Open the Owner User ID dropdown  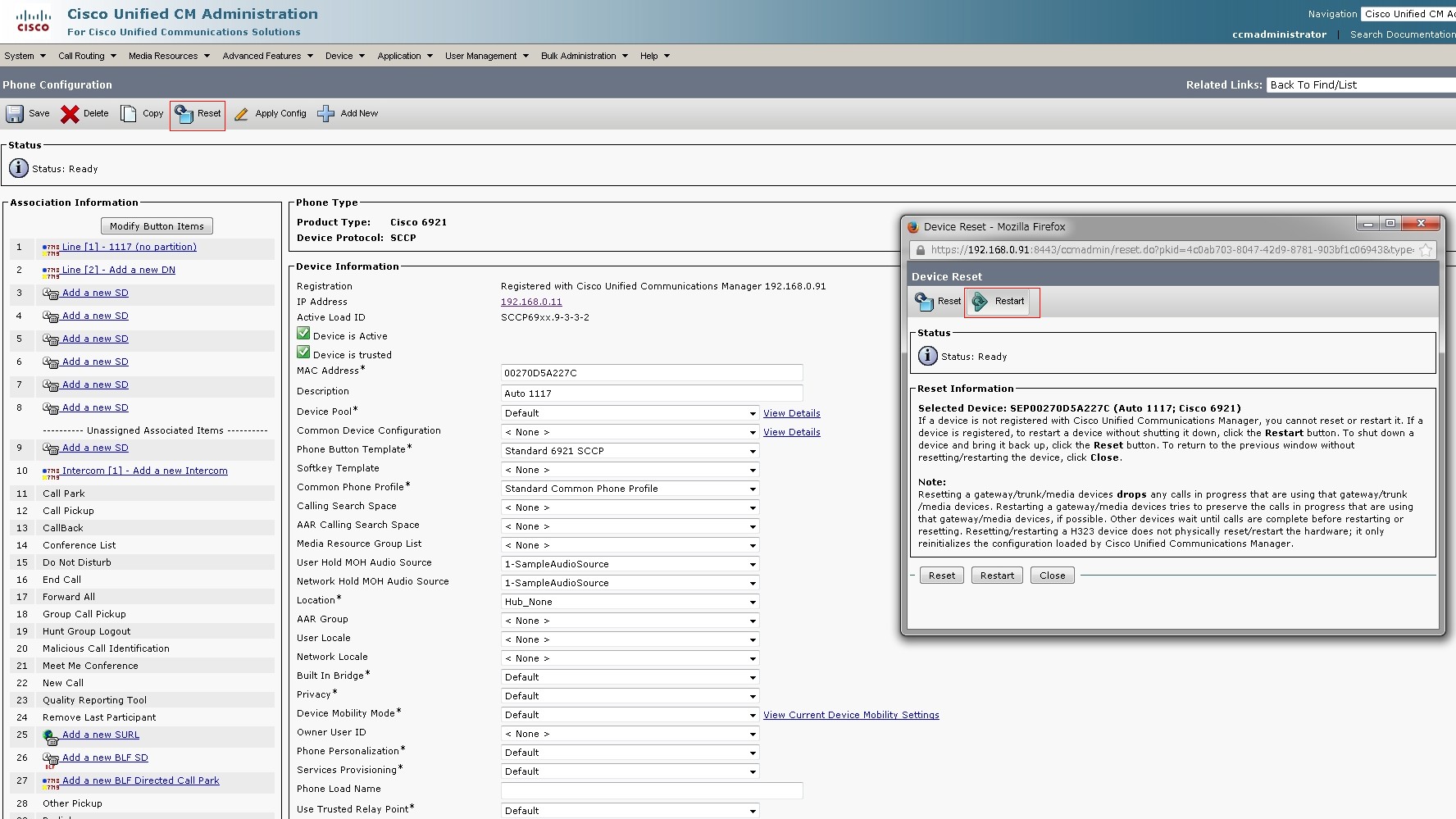(x=630, y=734)
